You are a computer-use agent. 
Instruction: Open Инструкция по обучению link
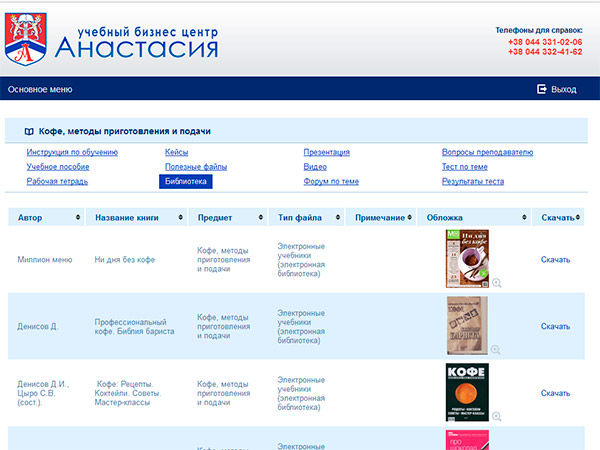point(72,152)
